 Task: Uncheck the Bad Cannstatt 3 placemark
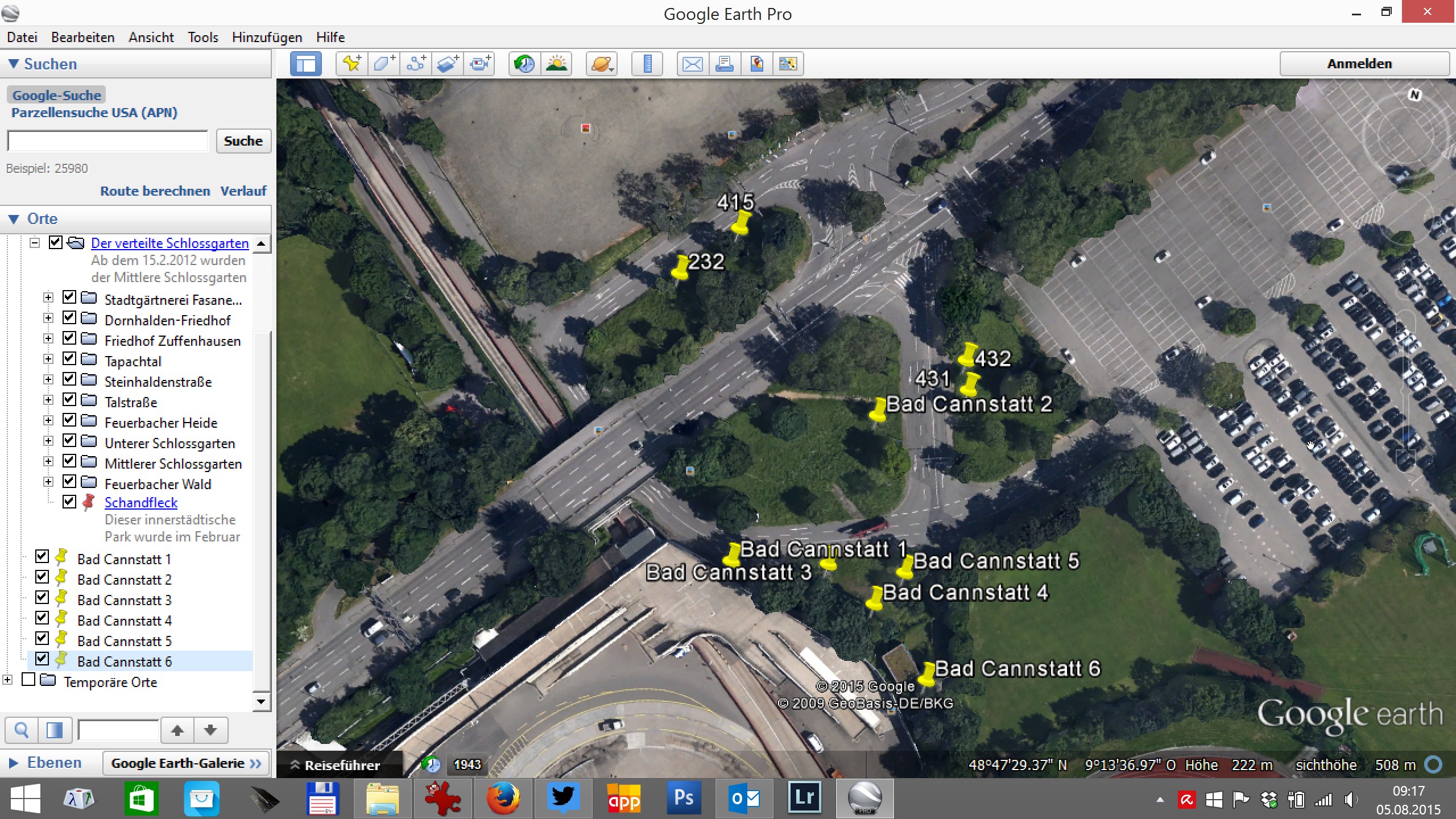coord(42,597)
